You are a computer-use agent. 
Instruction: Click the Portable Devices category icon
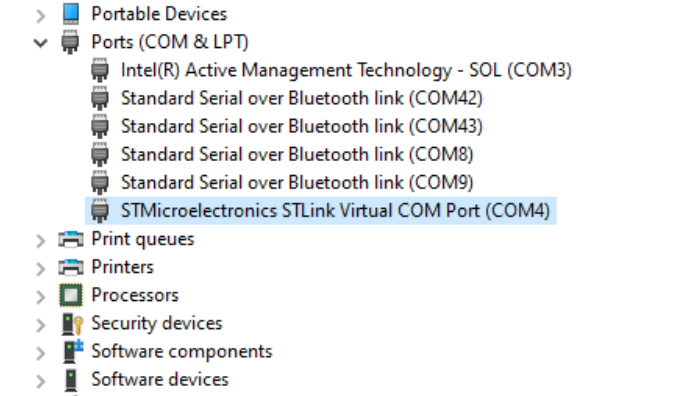coord(71,13)
